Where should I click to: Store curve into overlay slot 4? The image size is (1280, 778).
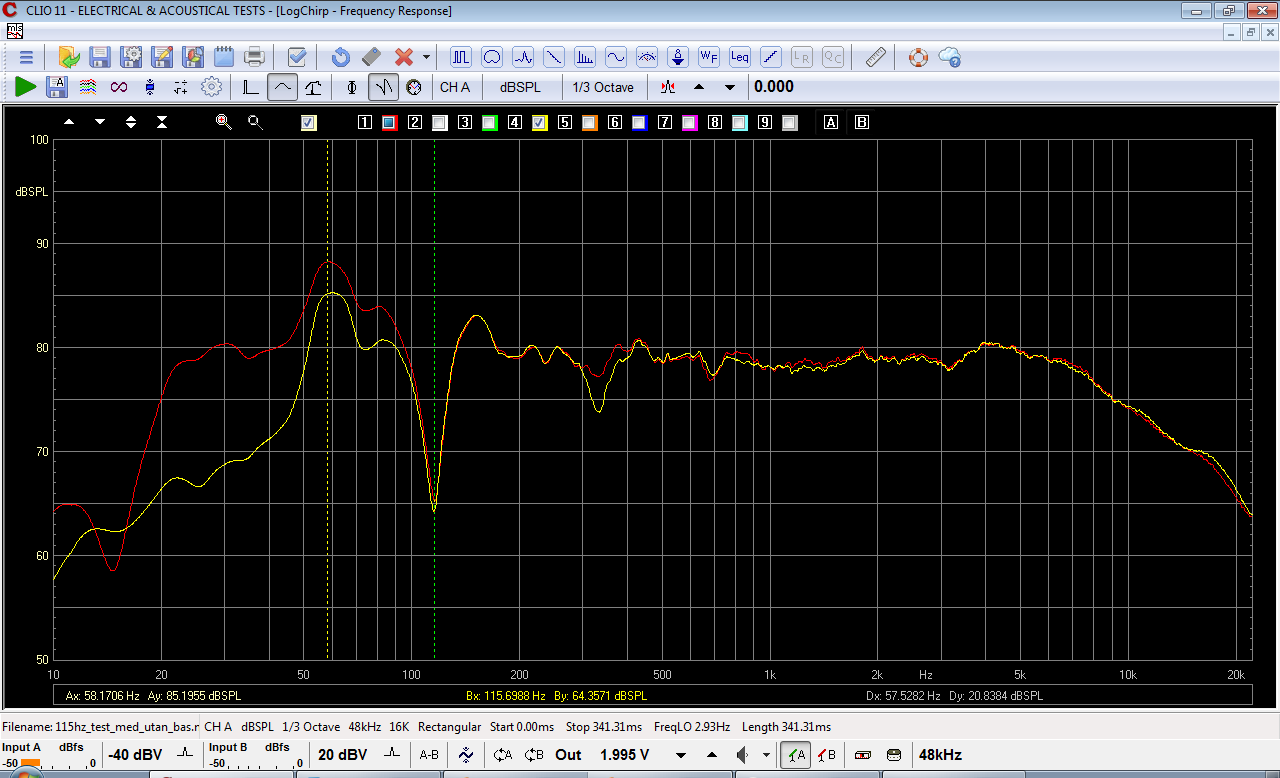515,122
